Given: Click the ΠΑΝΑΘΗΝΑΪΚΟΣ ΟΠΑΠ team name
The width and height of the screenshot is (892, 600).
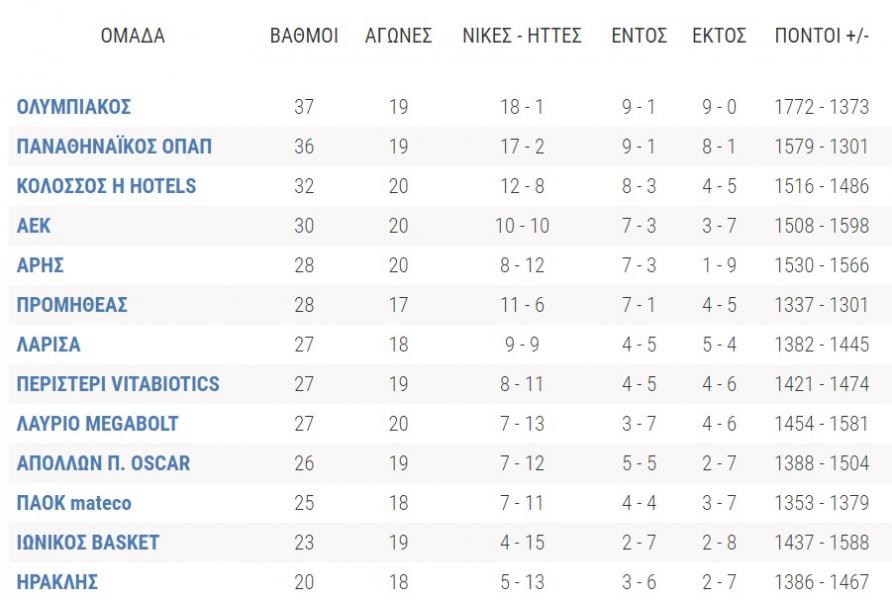Looking at the screenshot, I should click(114, 147).
